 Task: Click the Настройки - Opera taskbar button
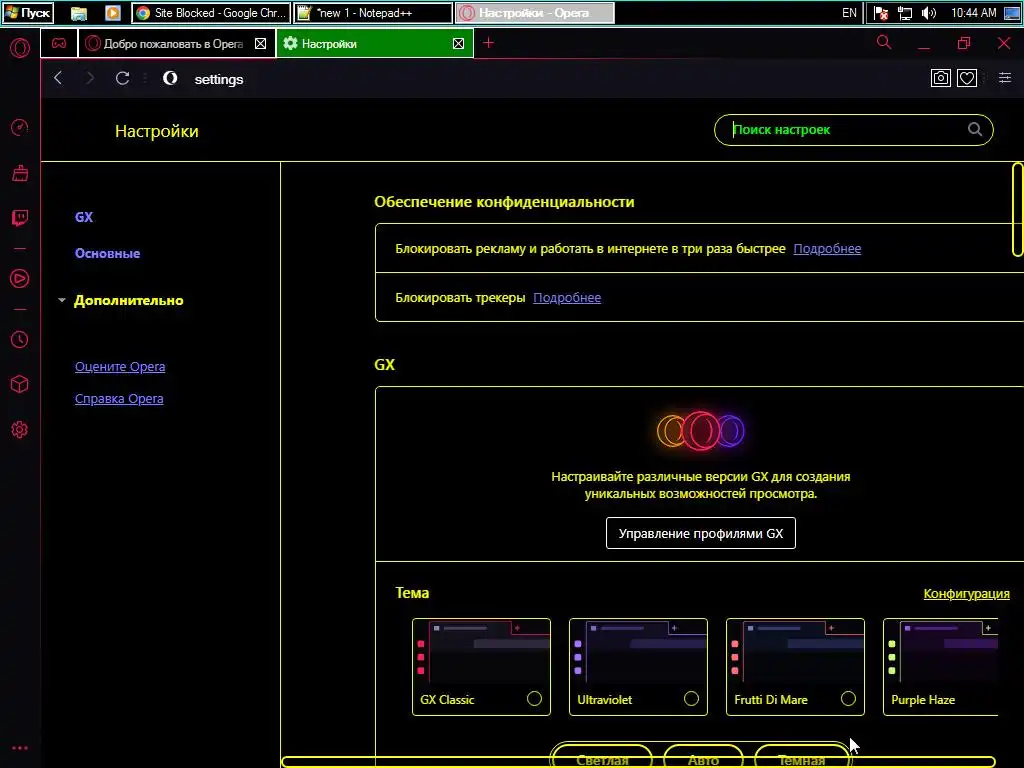pyautogui.click(x=534, y=13)
